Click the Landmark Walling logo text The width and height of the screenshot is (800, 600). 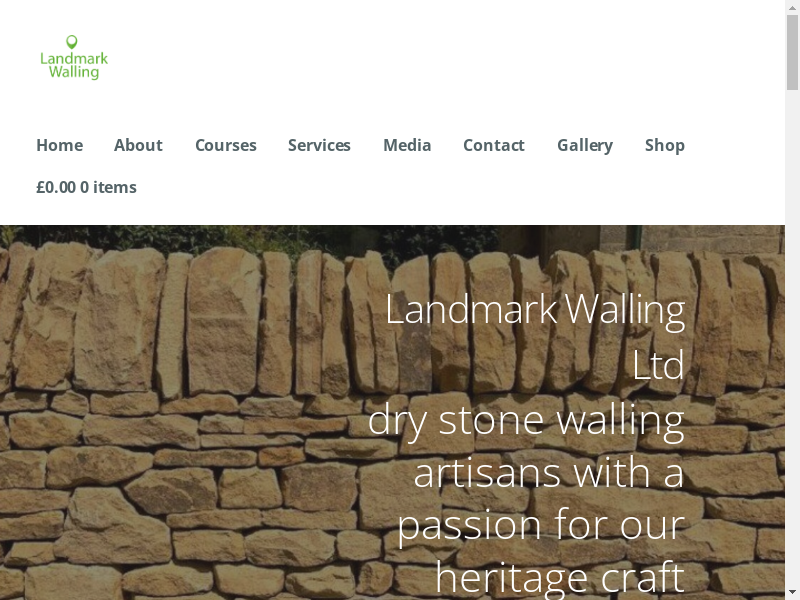(74, 65)
